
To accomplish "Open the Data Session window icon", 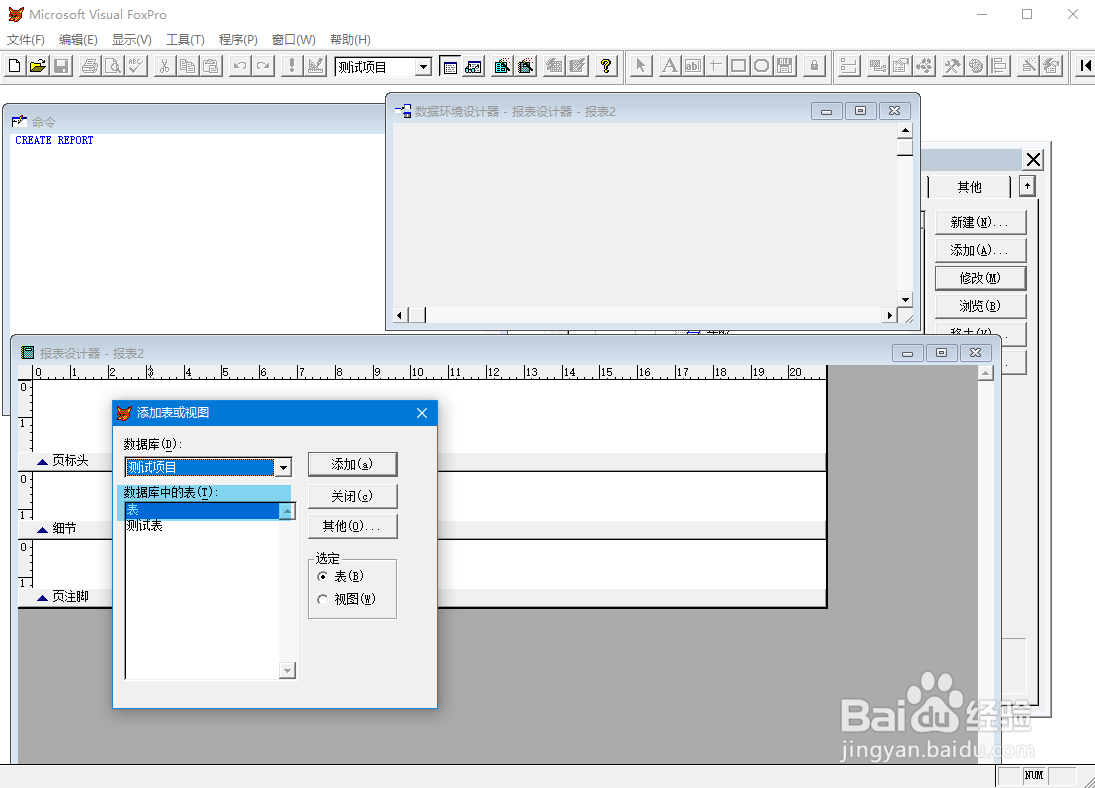I will 473,66.
